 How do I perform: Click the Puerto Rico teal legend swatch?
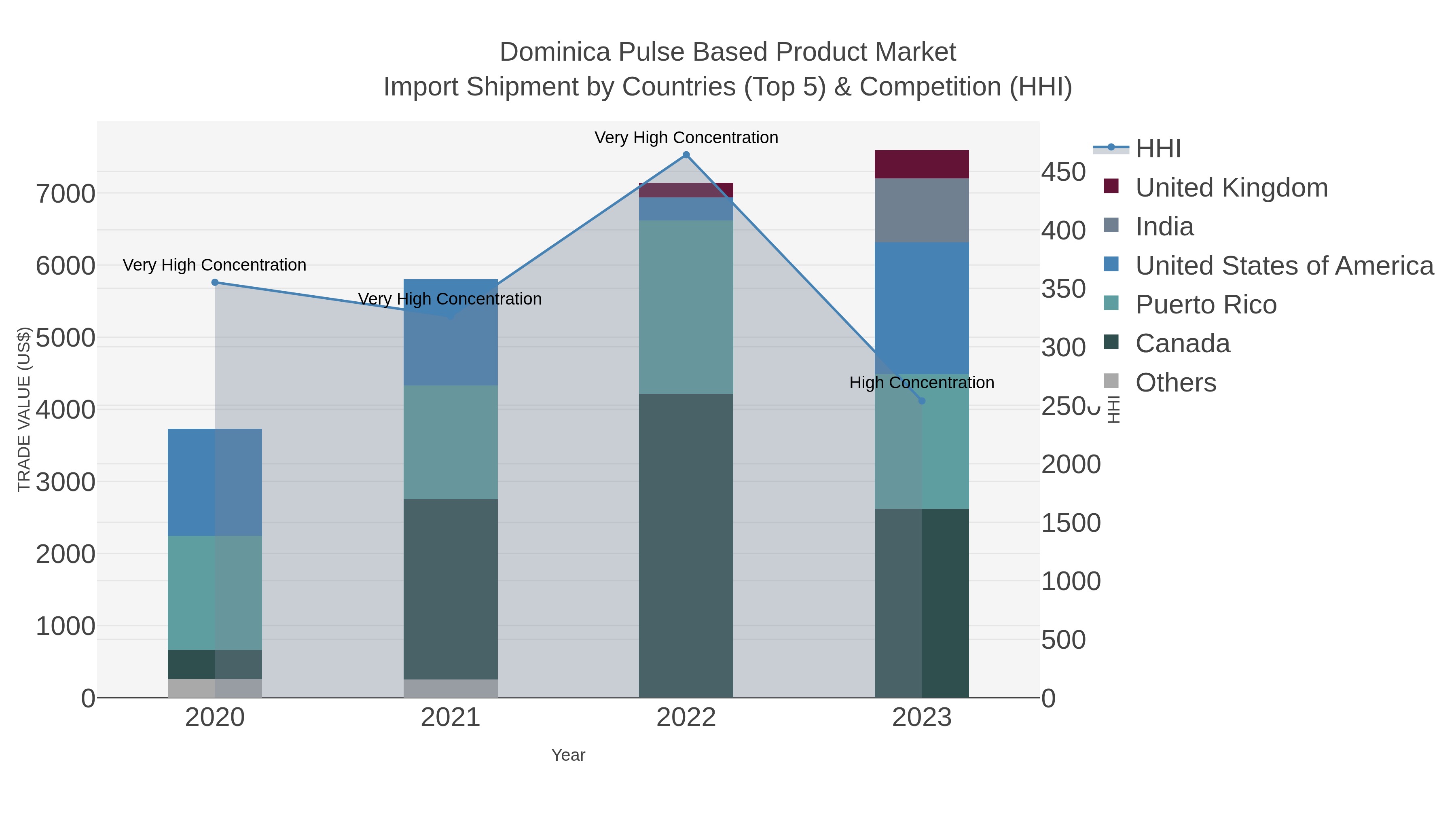[x=1111, y=303]
